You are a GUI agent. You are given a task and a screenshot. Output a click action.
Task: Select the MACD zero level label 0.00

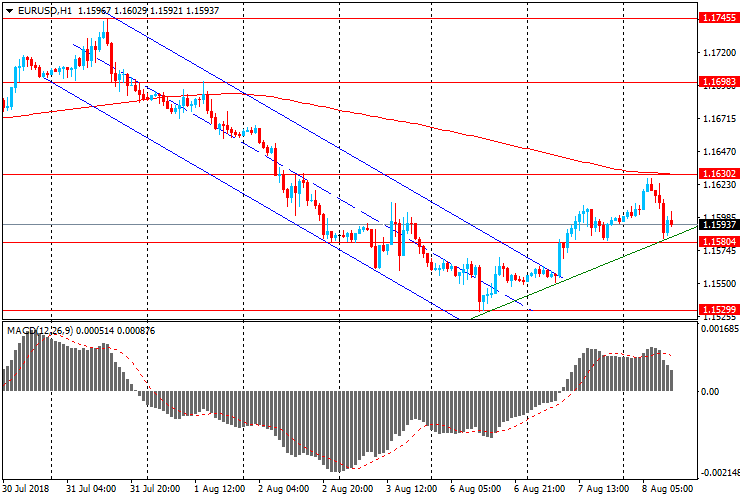pyautogui.click(x=710, y=391)
